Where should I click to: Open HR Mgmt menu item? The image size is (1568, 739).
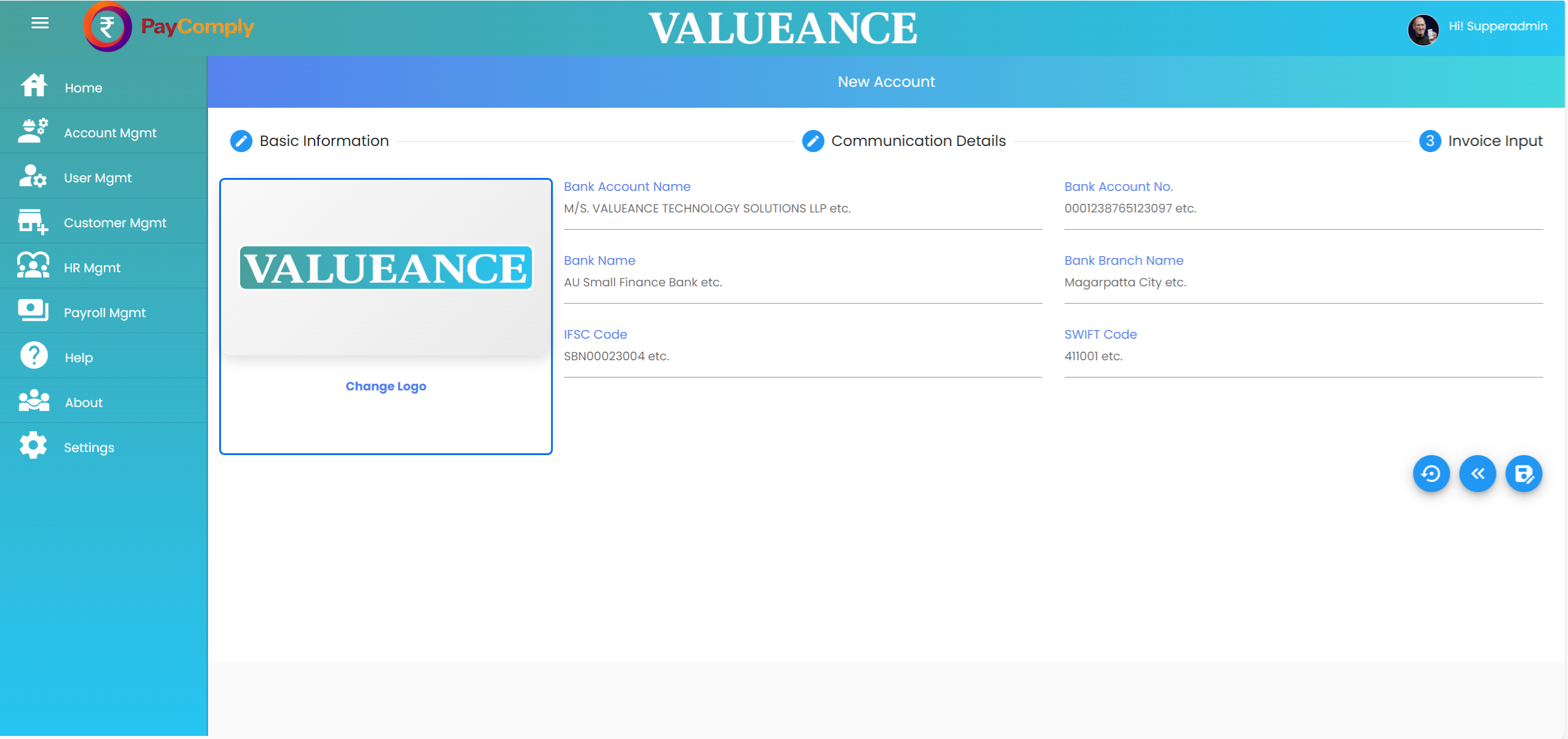[103, 265]
